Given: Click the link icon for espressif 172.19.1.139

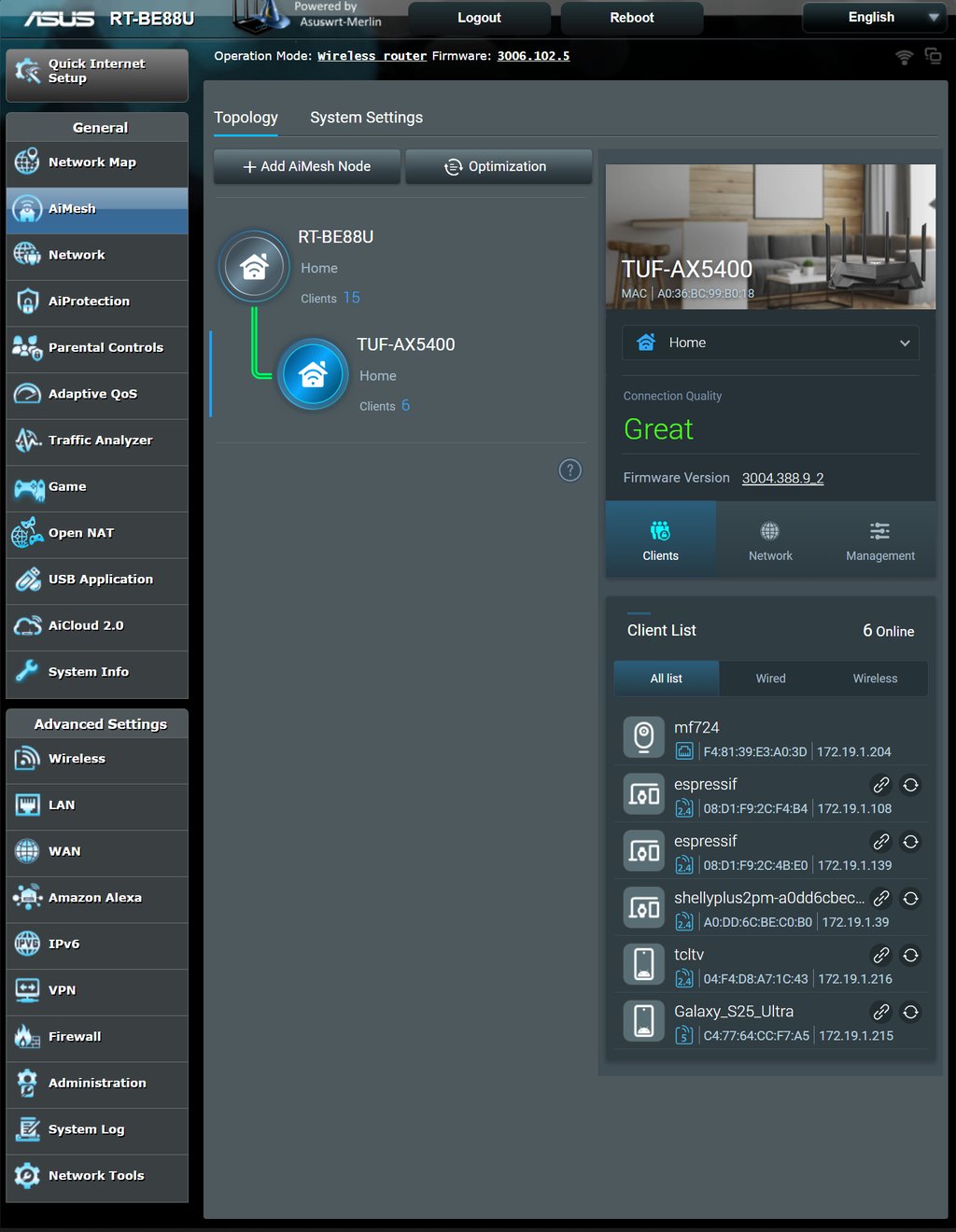Looking at the screenshot, I should 880,842.
